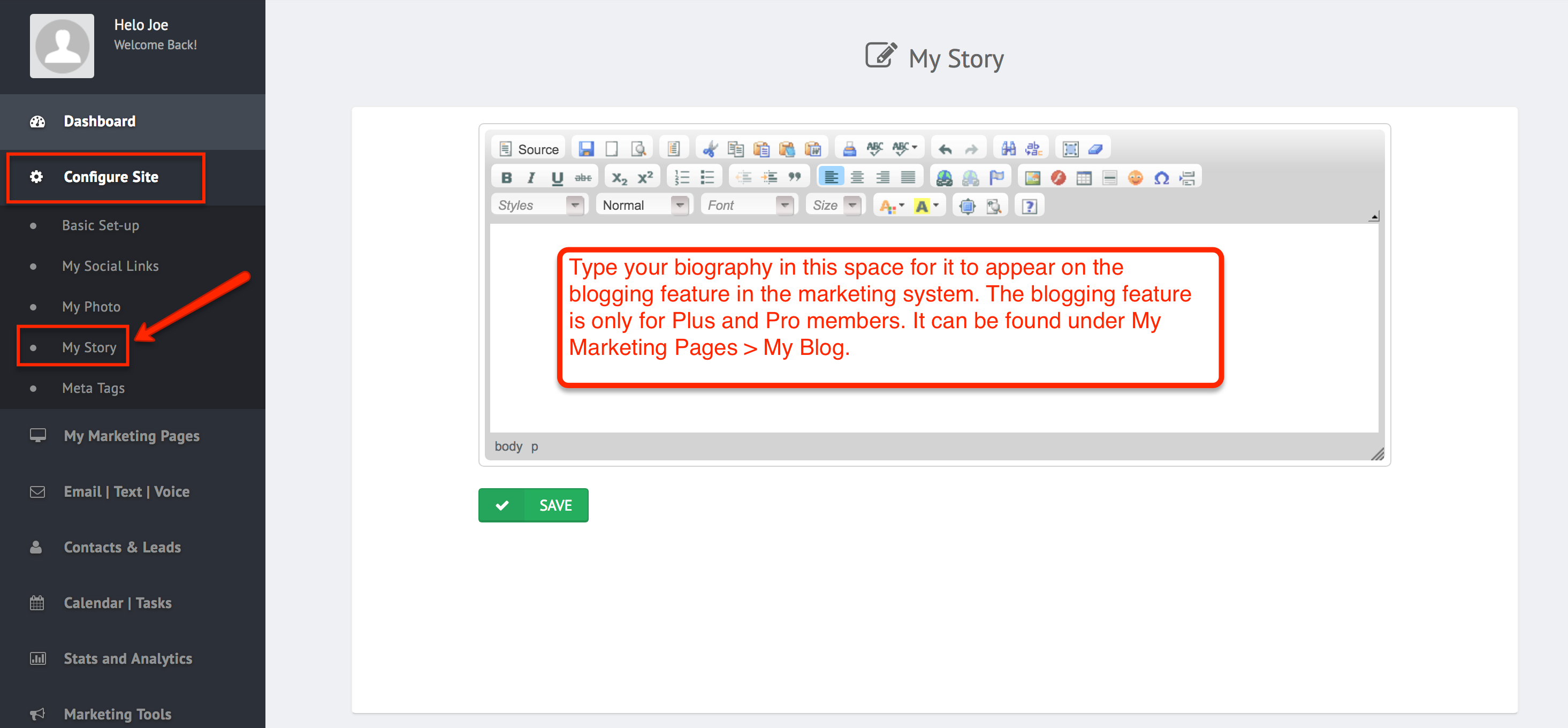Screen dimensions: 1568x728
Task: Toggle Underline formatting
Action: tap(557, 178)
